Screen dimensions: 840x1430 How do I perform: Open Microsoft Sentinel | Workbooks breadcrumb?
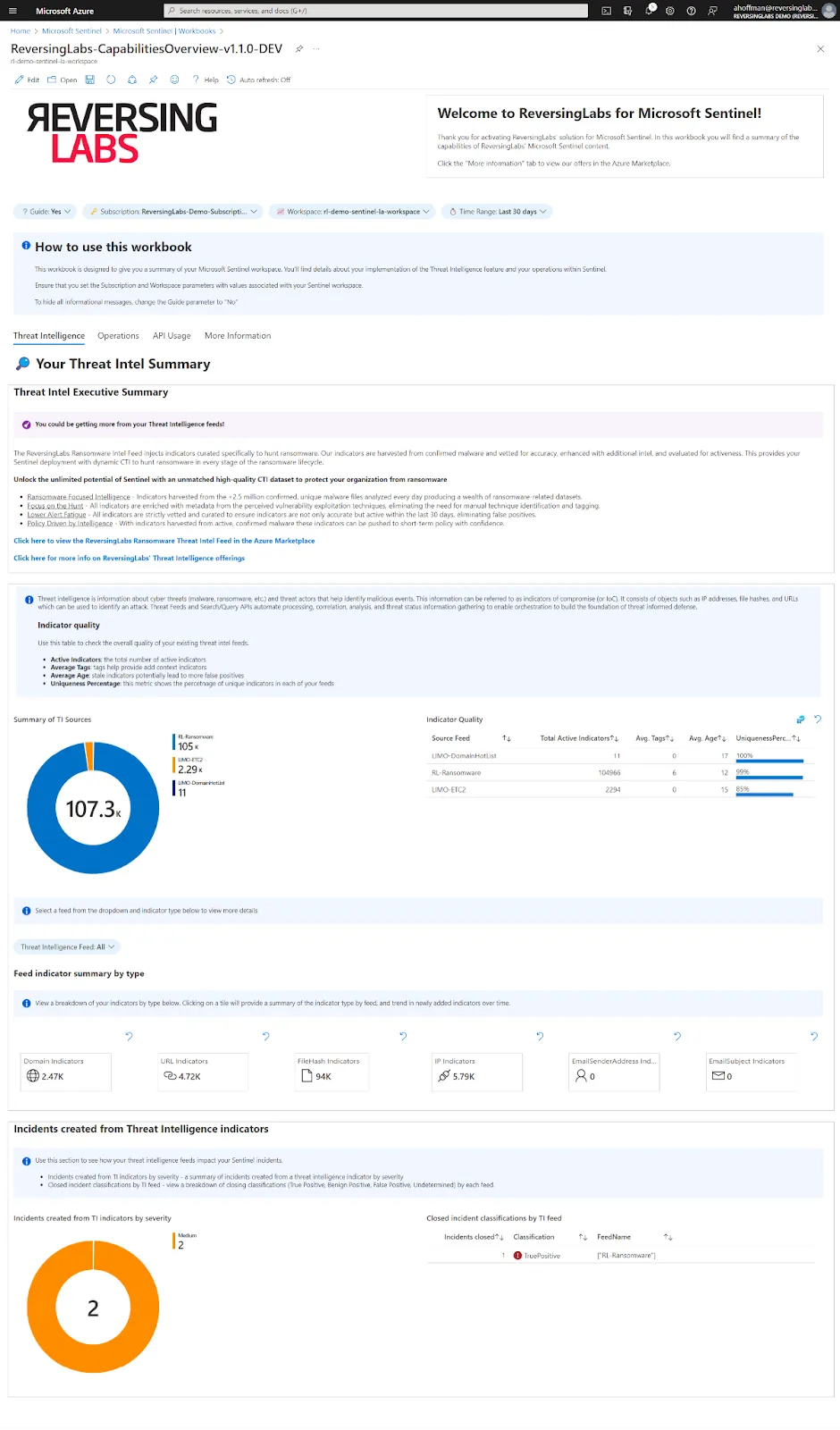pyautogui.click(x=164, y=31)
